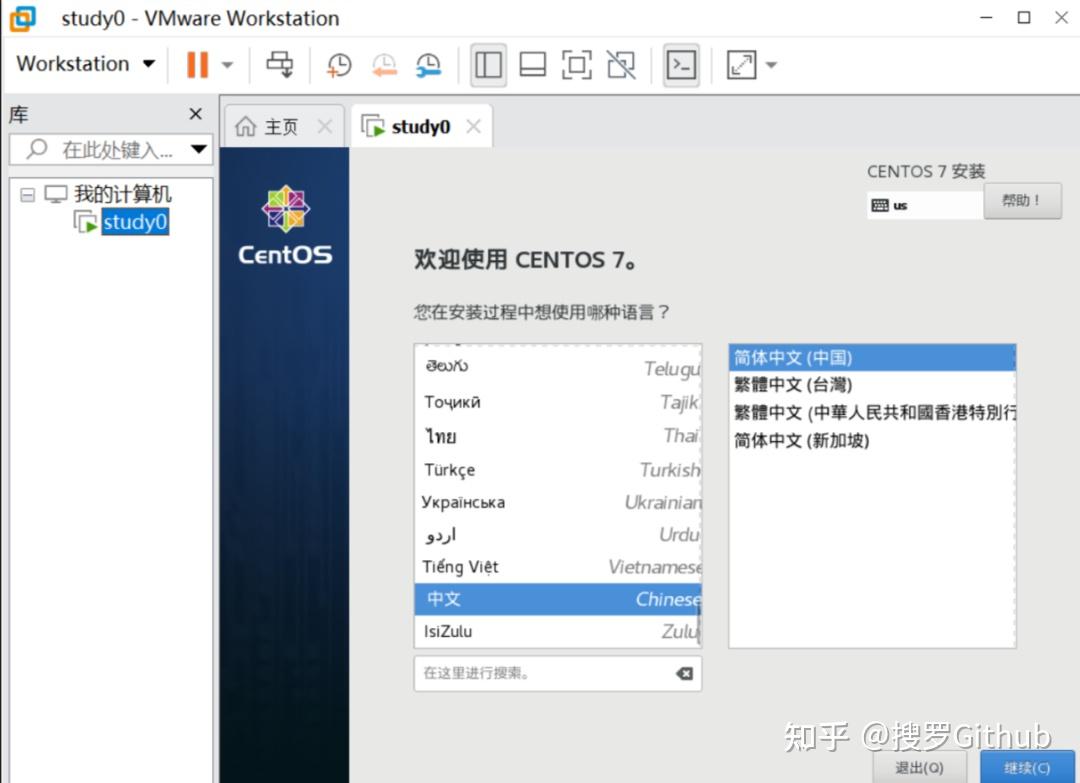Select Türkçe Turkish language
The image size is (1080, 783).
point(558,470)
